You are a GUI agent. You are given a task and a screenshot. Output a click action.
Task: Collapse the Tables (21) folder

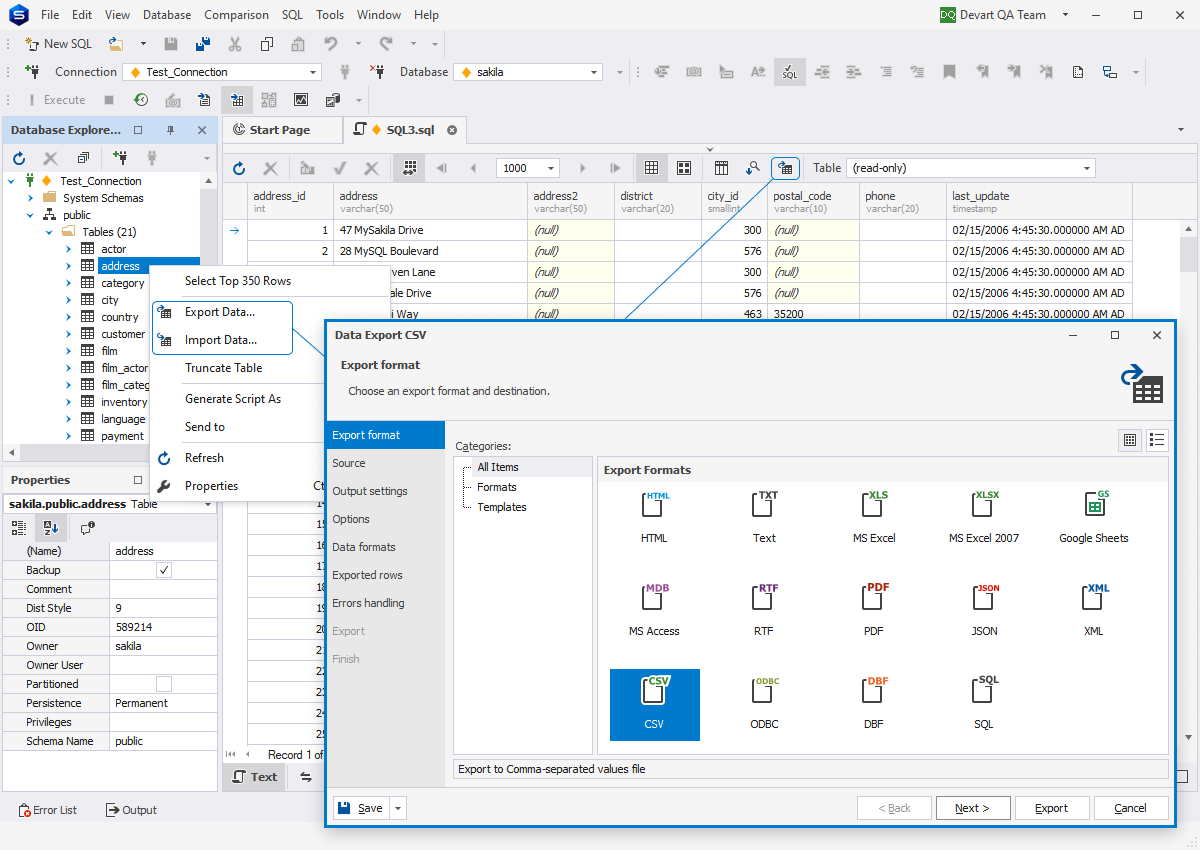49,232
